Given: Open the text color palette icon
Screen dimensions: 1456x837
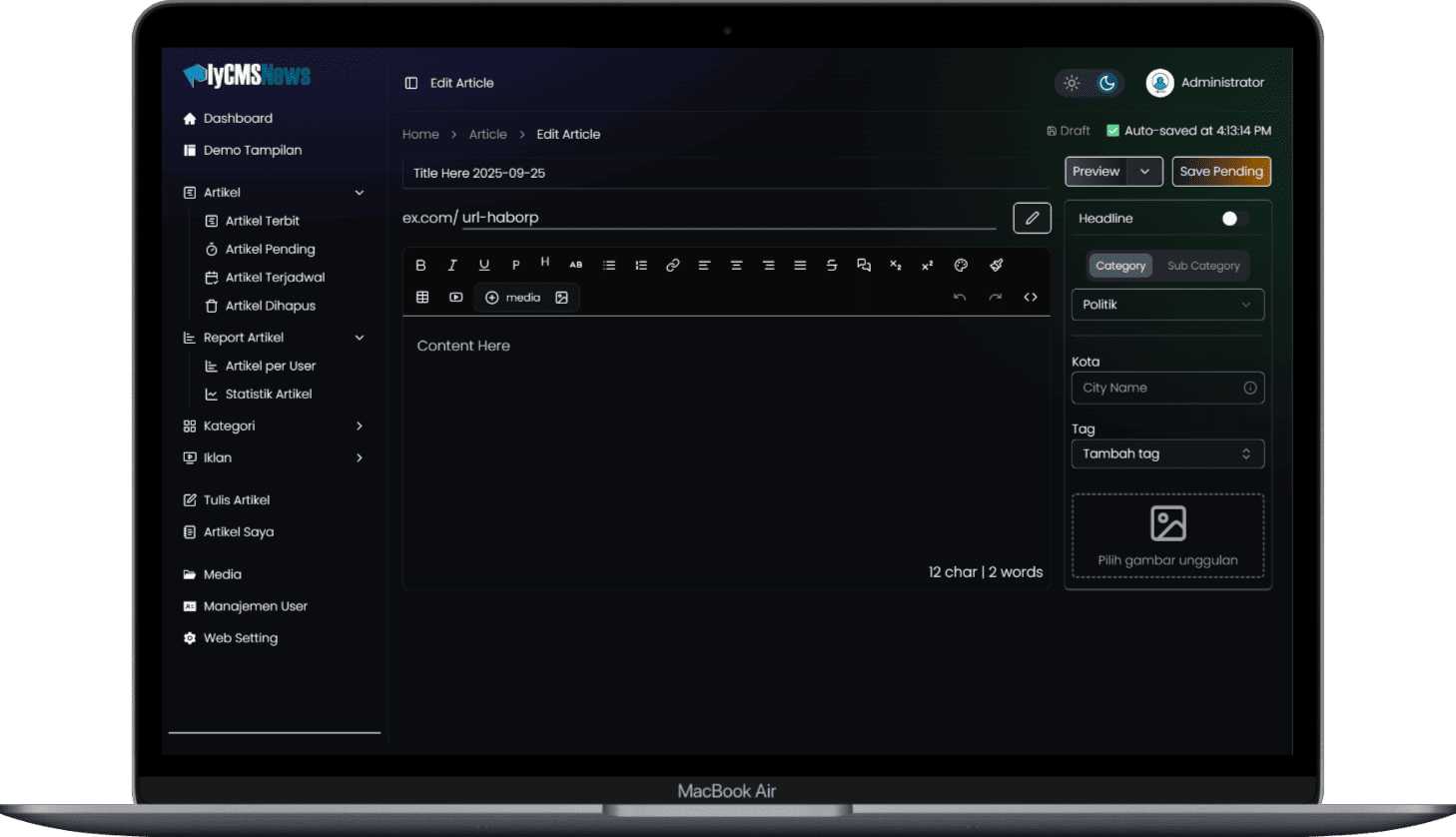Looking at the screenshot, I should tap(961, 266).
